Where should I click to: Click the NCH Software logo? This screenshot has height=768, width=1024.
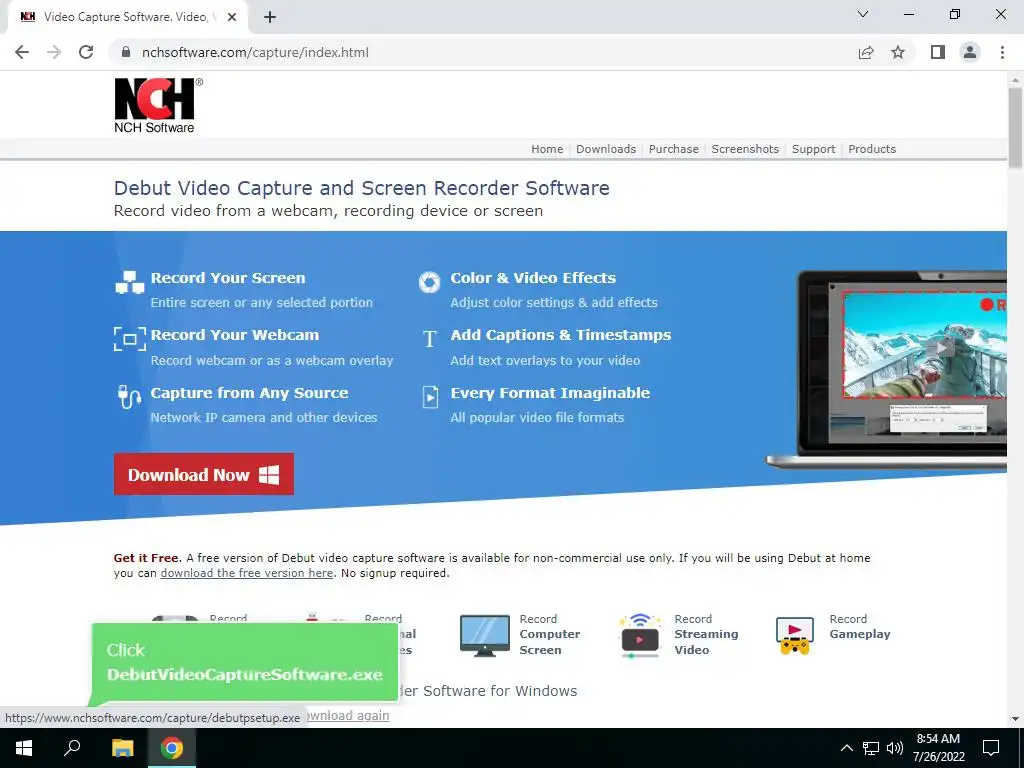tap(158, 105)
